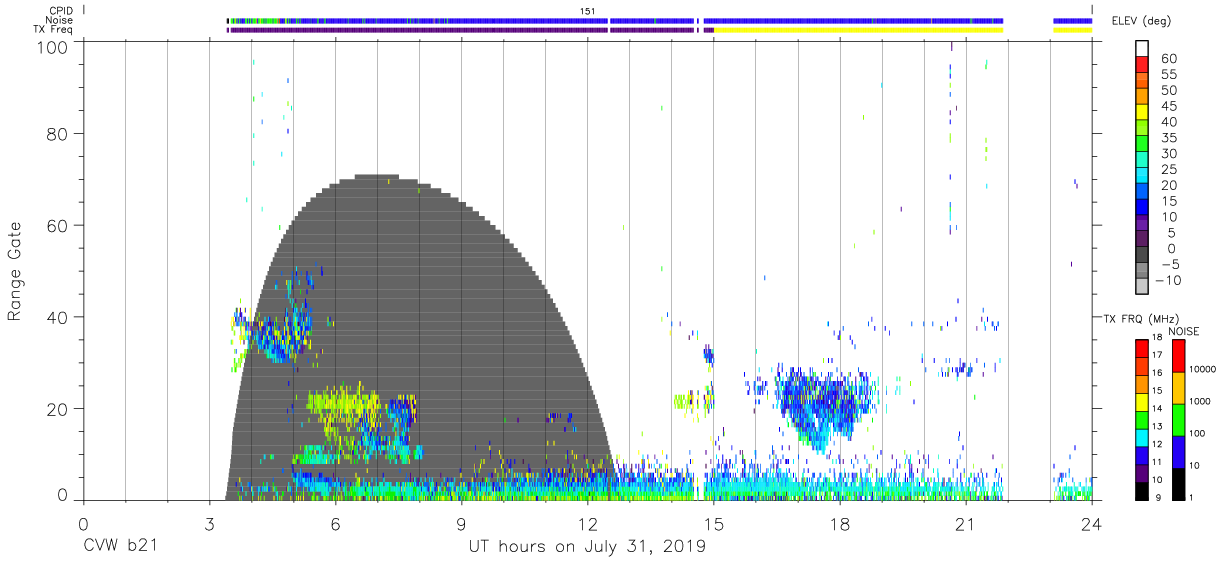1228x567 pixels.
Task: Click the cyan 25-30 elevation color band
Action: coord(1142,161)
